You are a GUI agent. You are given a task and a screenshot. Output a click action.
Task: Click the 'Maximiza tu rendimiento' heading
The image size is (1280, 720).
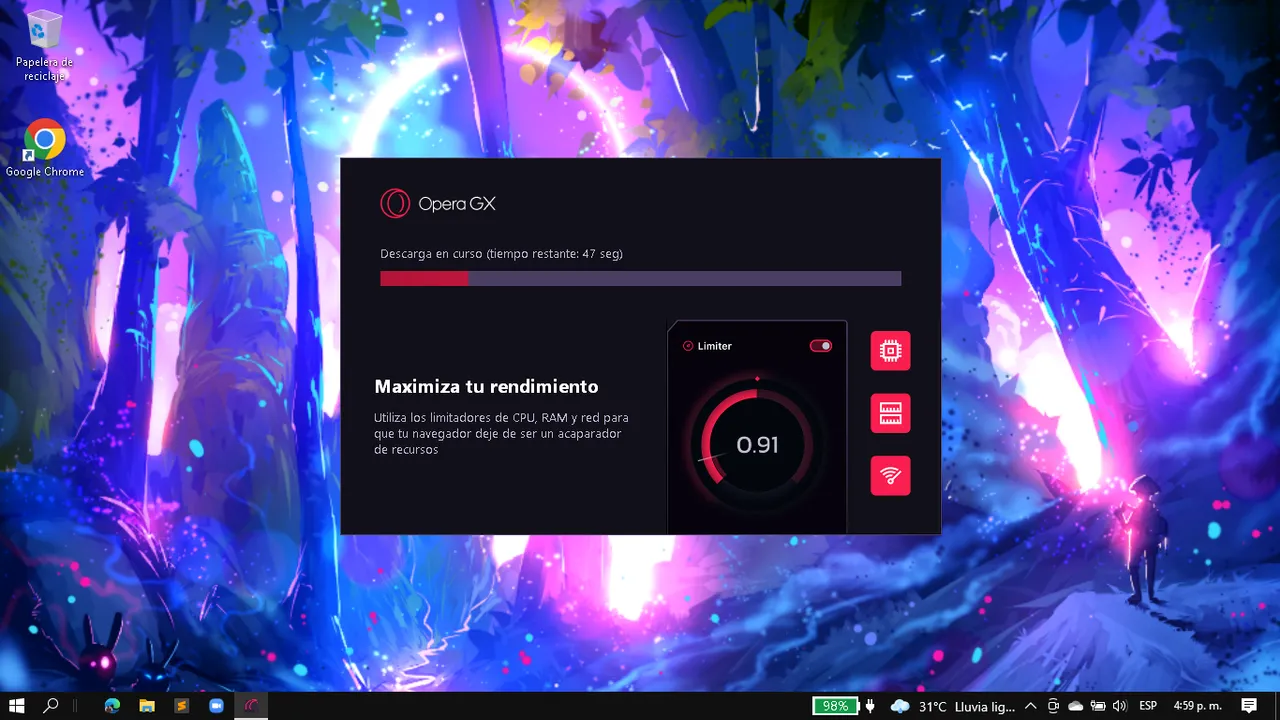coord(486,387)
